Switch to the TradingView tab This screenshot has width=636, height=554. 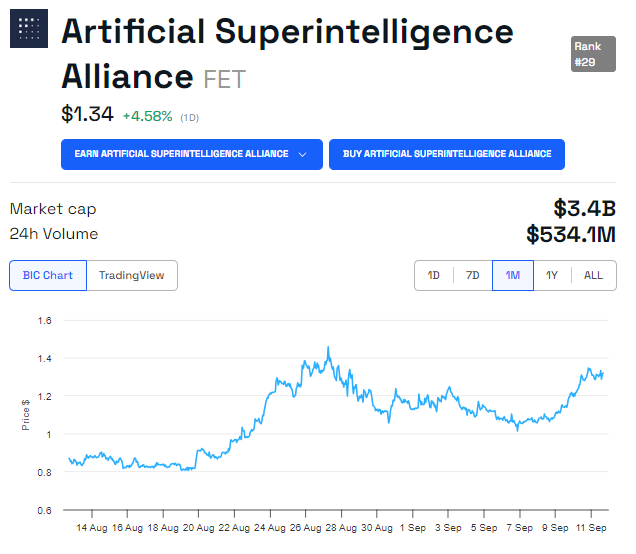[132, 275]
